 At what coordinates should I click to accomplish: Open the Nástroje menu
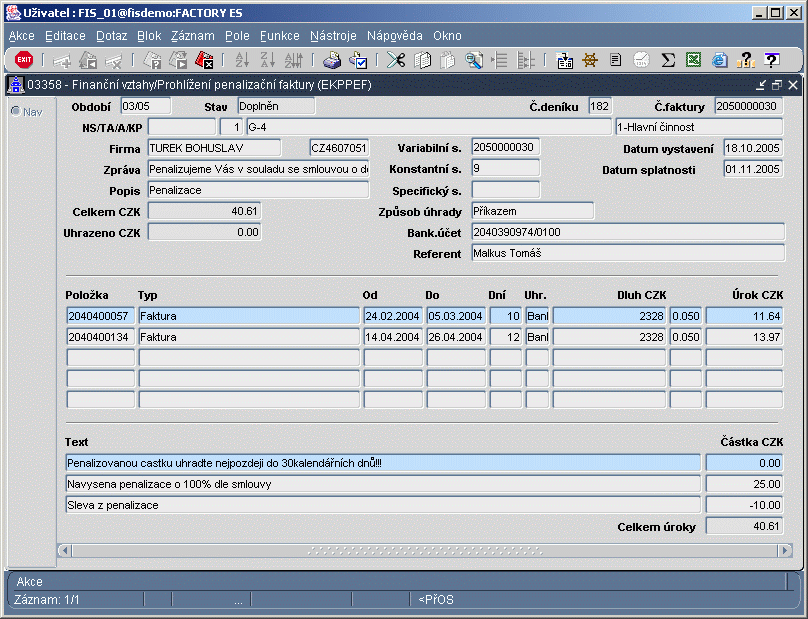click(333, 35)
